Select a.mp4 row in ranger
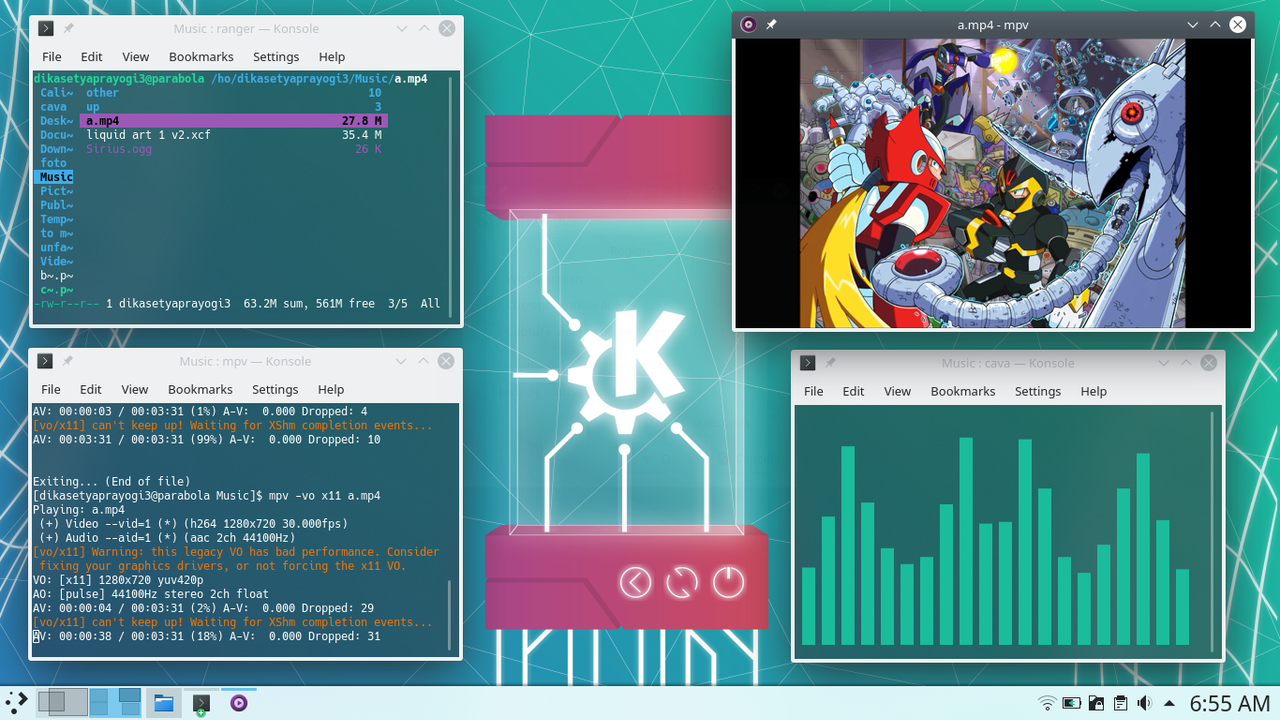The width and height of the screenshot is (1280, 720). coord(233,121)
